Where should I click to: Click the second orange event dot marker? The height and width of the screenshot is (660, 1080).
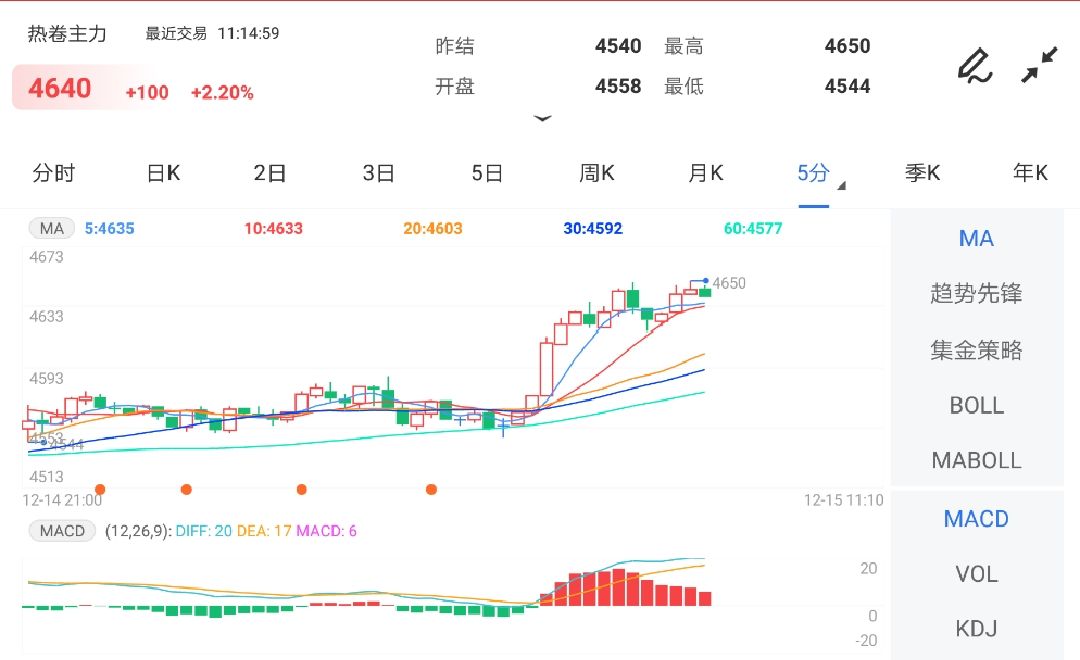186,489
